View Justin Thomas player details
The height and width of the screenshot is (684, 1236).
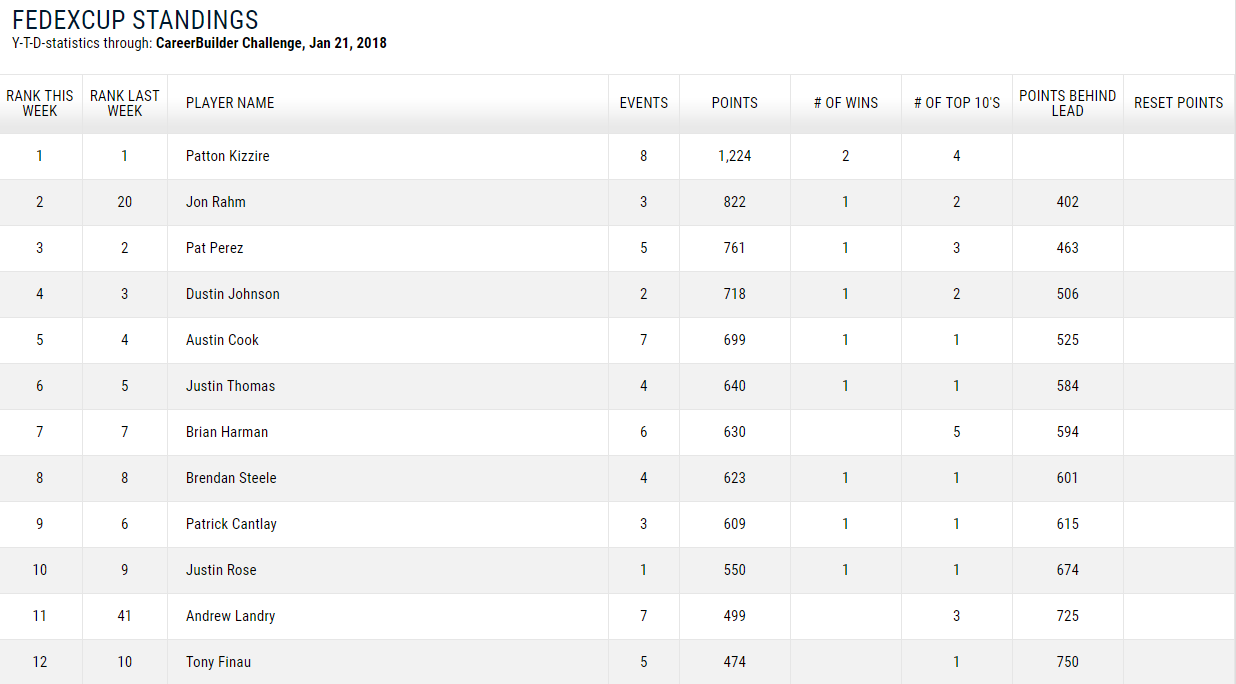coord(230,386)
